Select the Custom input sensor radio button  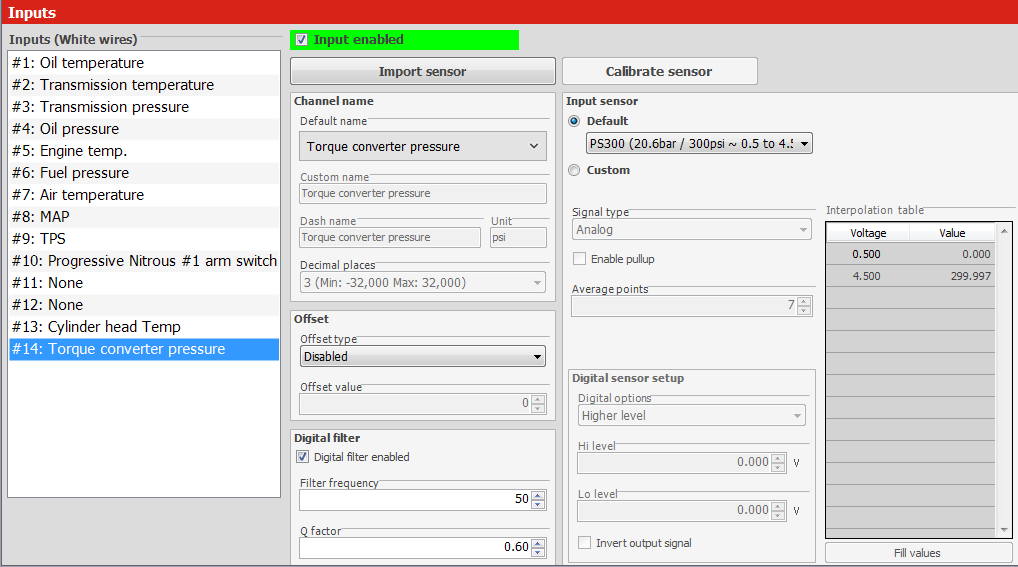574,170
